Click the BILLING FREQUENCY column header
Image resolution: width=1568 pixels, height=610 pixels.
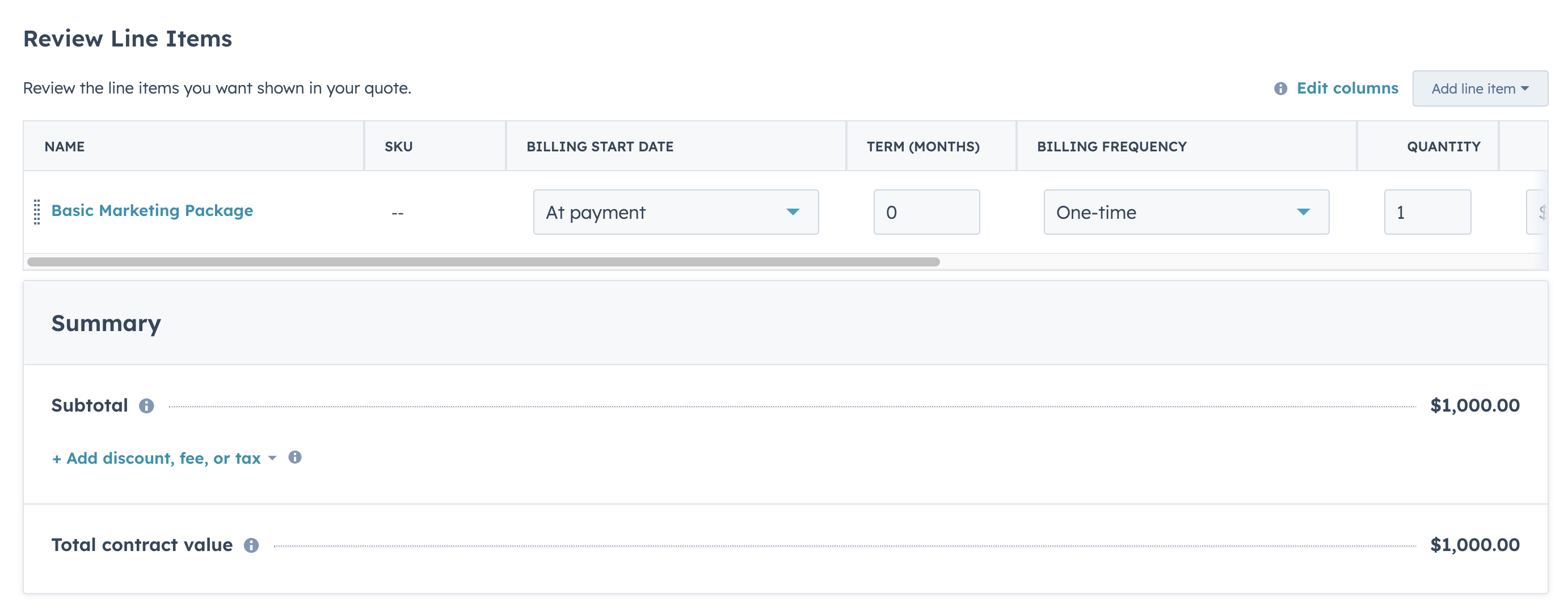1111,147
